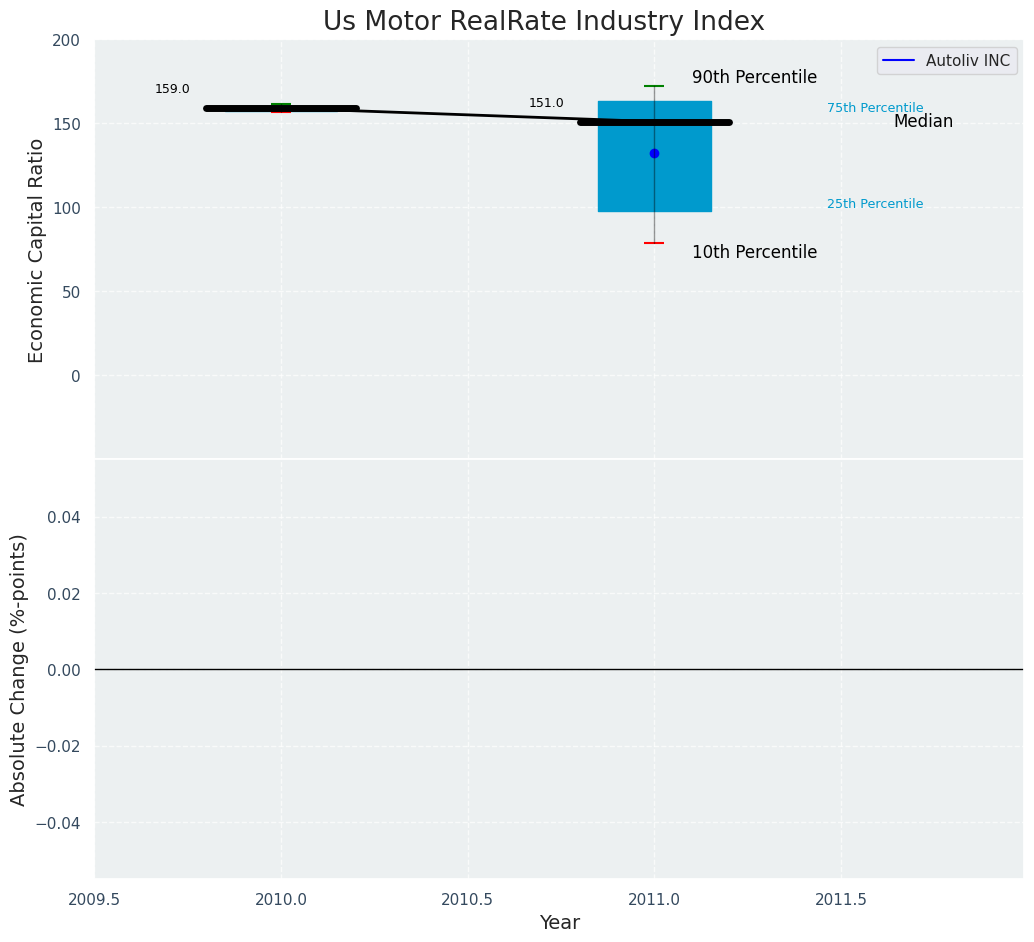Select the red 10th percentile cap at 2011

[x=654, y=243]
